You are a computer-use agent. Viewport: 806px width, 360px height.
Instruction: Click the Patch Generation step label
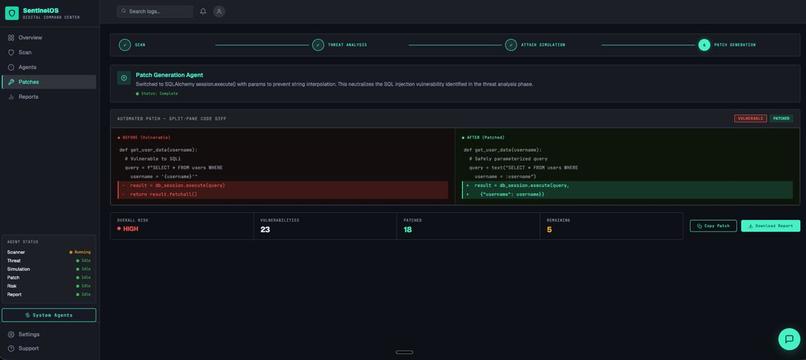click(735, 45)
